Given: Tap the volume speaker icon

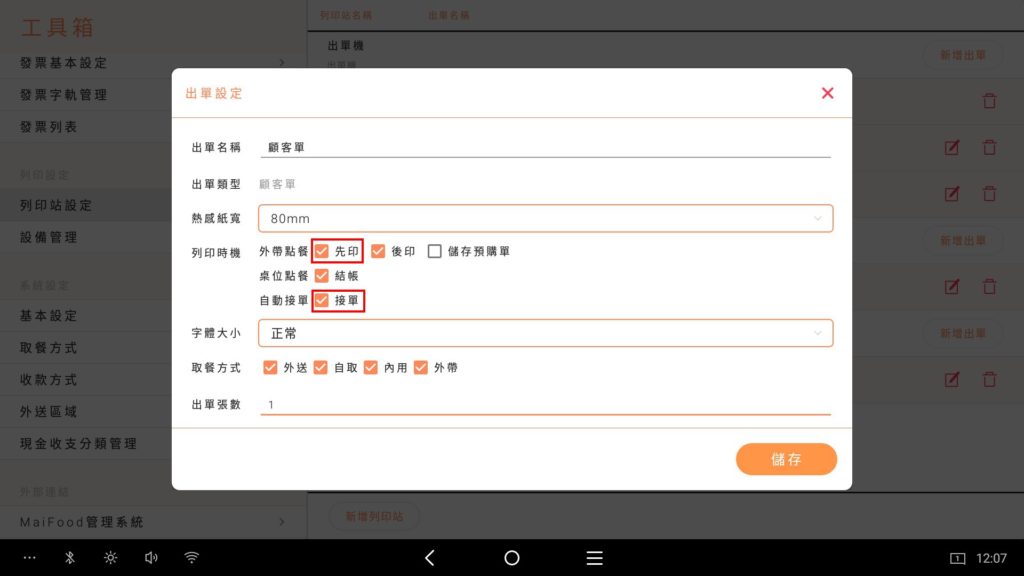Looking at the screenshot, I should [151, 558].
